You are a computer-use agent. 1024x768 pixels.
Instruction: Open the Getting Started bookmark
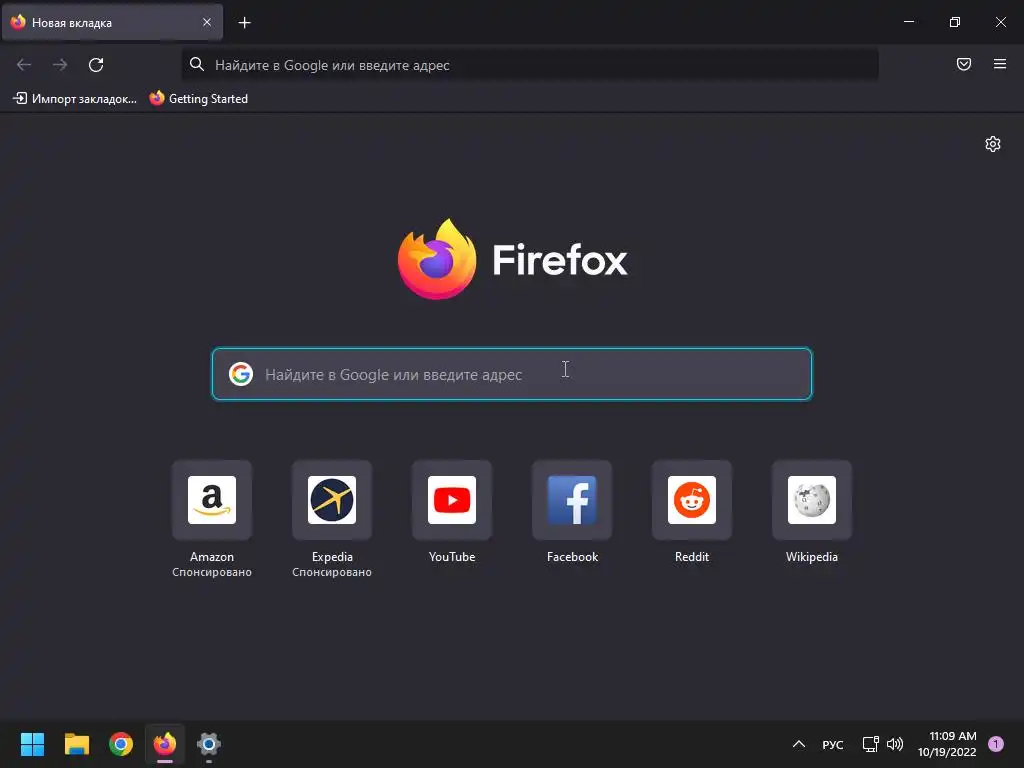(199, 99)
